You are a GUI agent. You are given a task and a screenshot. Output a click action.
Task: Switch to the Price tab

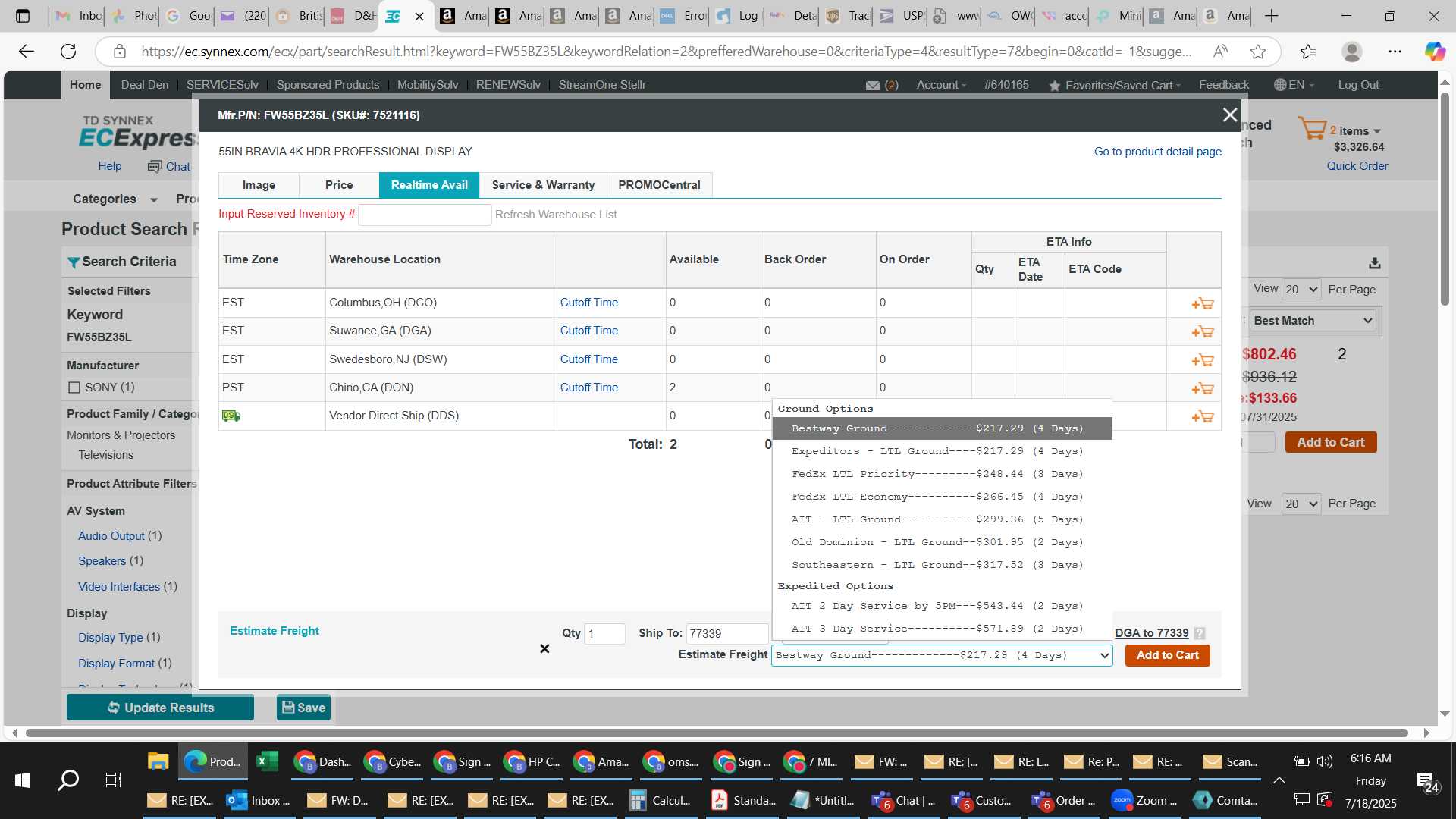(339, 185)
